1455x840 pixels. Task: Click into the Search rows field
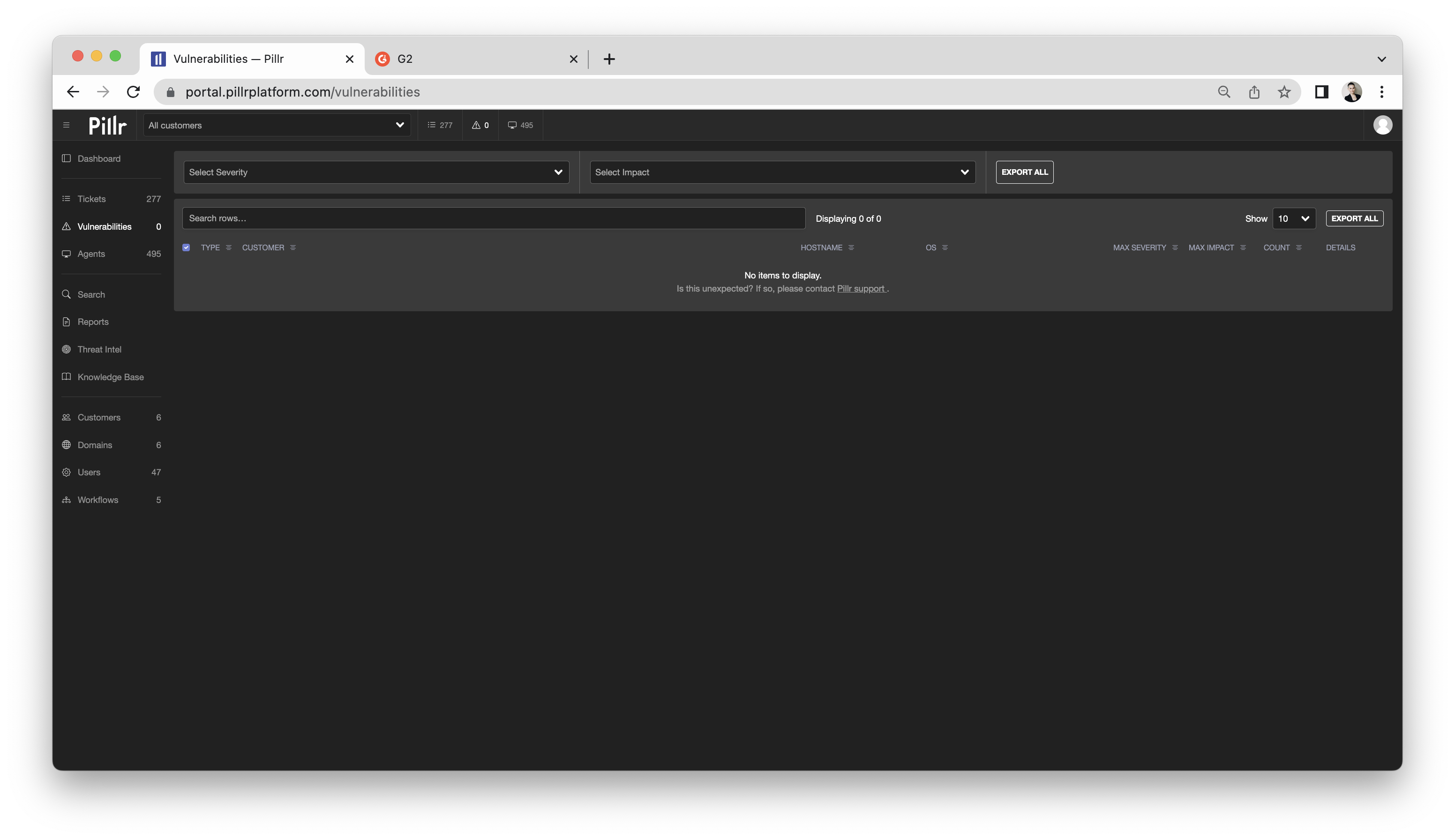493,218
